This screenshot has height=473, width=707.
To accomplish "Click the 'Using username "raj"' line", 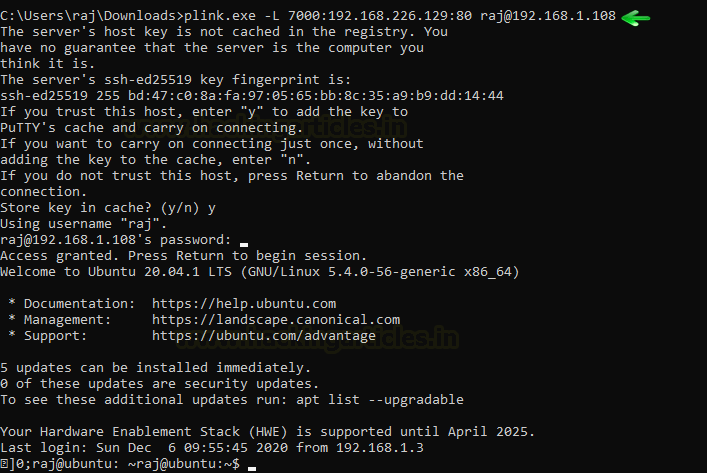I will click(83, 224).
